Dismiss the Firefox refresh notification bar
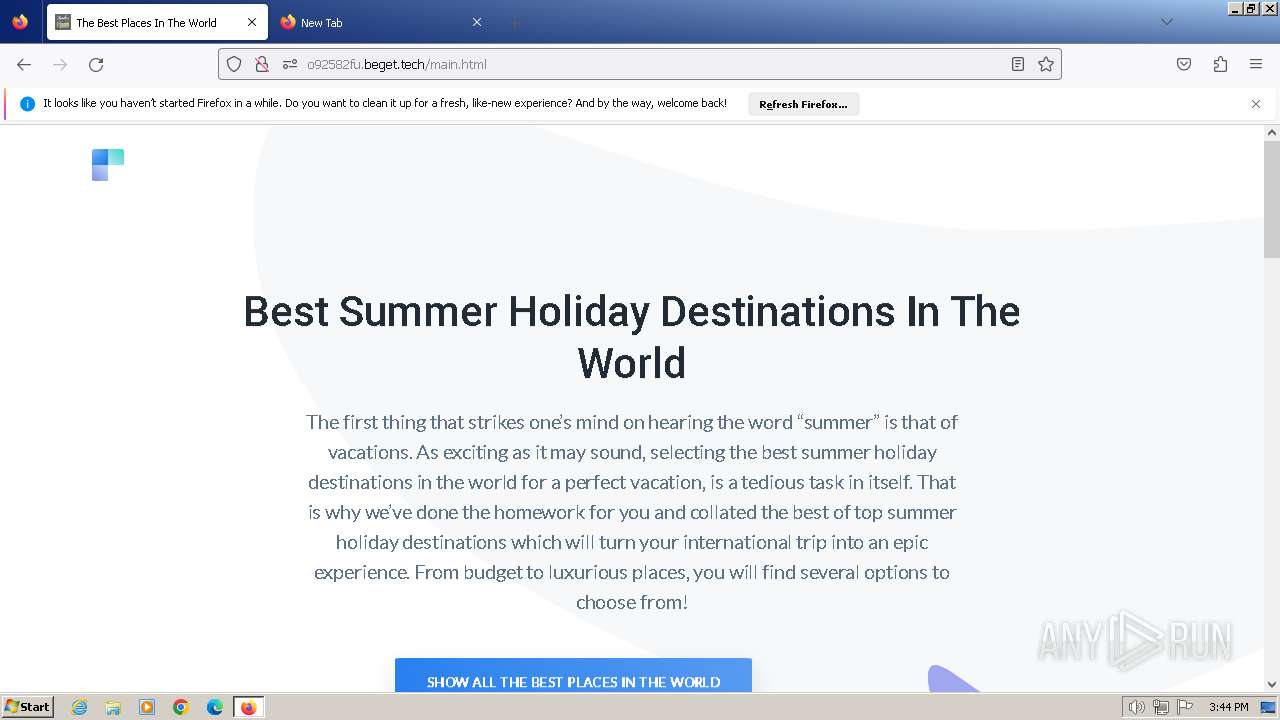 1256,104
